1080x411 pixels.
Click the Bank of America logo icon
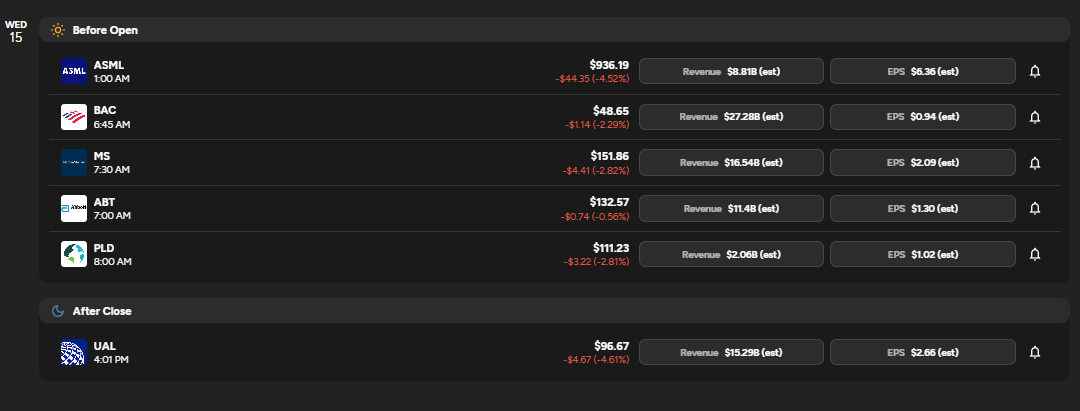pos(74,117)
